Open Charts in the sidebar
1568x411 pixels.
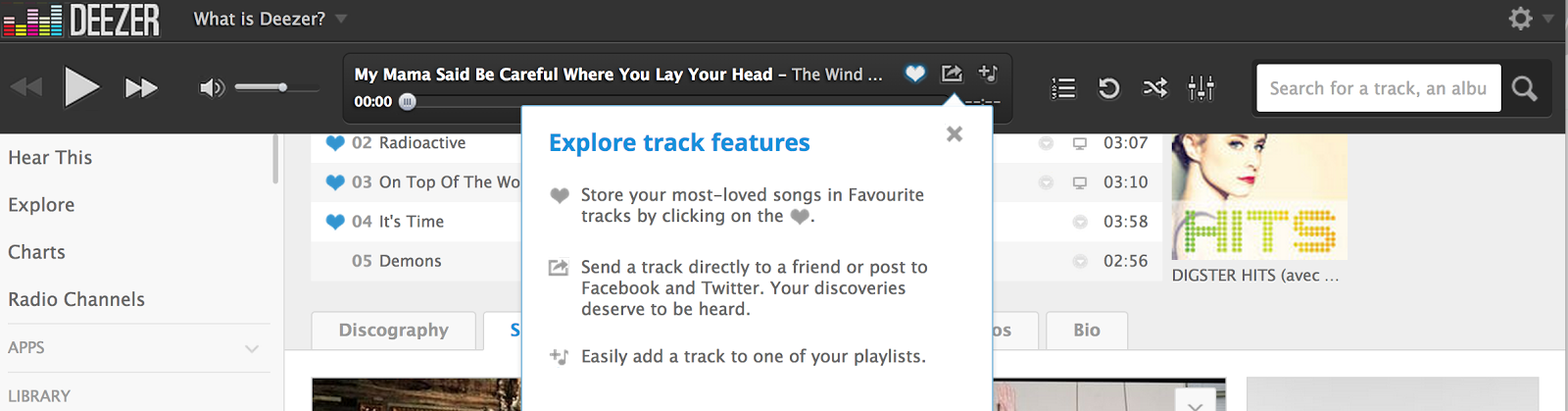37,252
